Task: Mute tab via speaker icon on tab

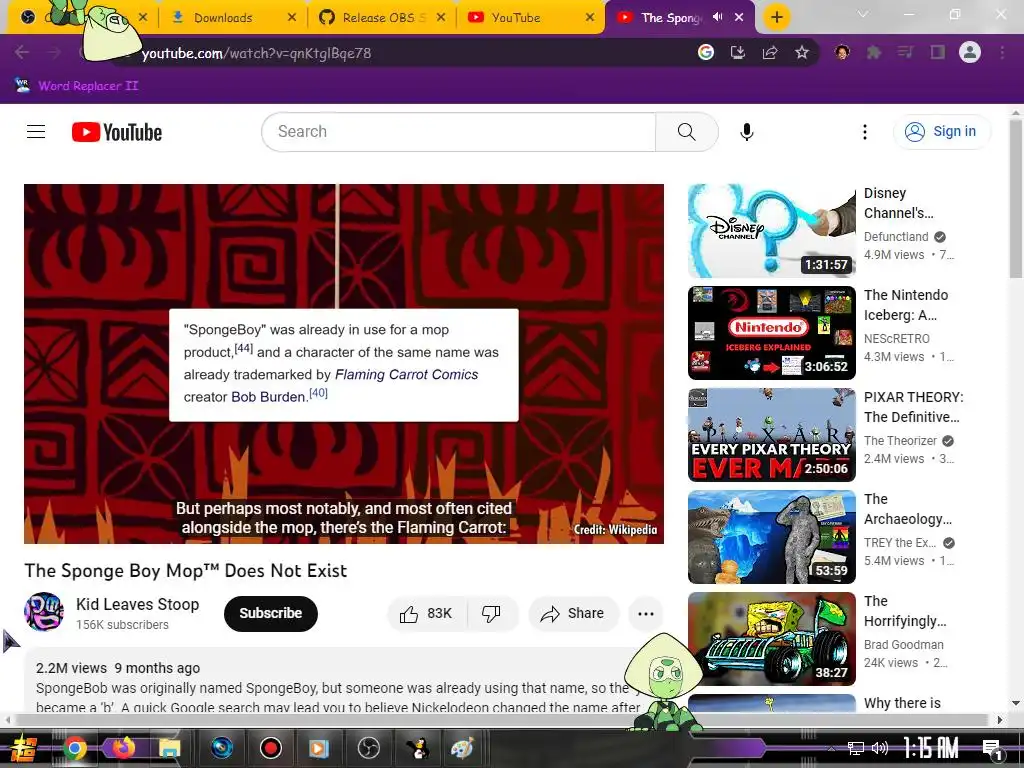Action: tap(717, 17)
